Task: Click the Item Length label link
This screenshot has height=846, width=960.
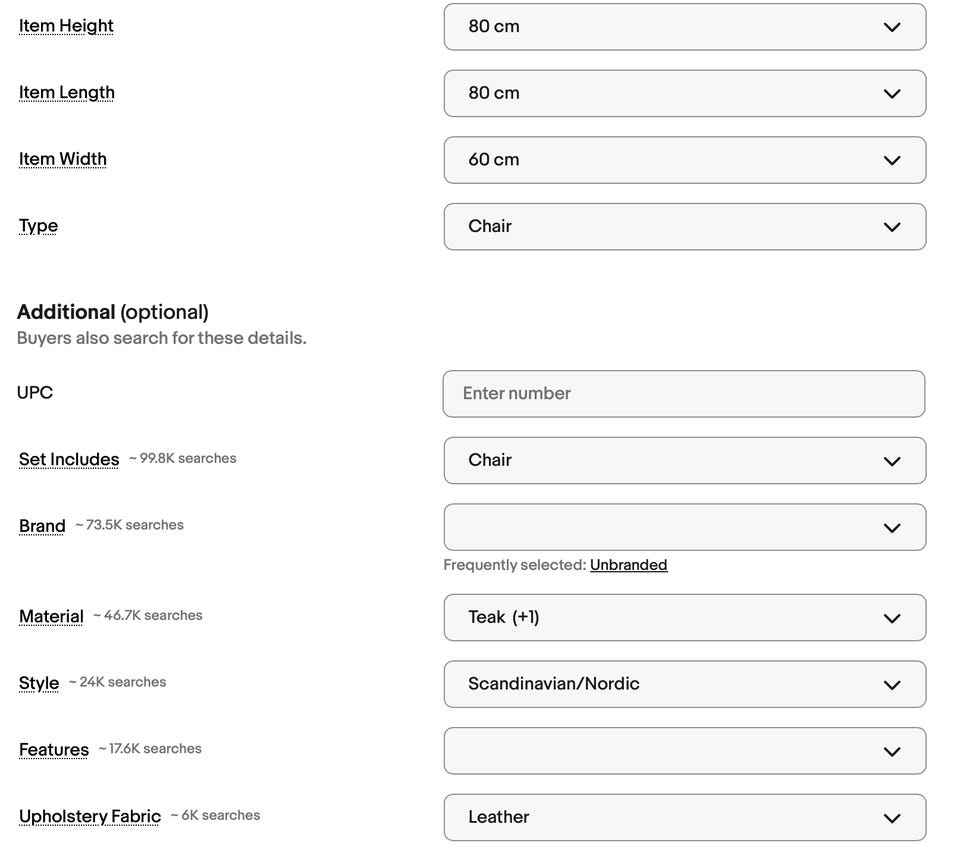Action: pyautogui.click(x=66, y=93)
